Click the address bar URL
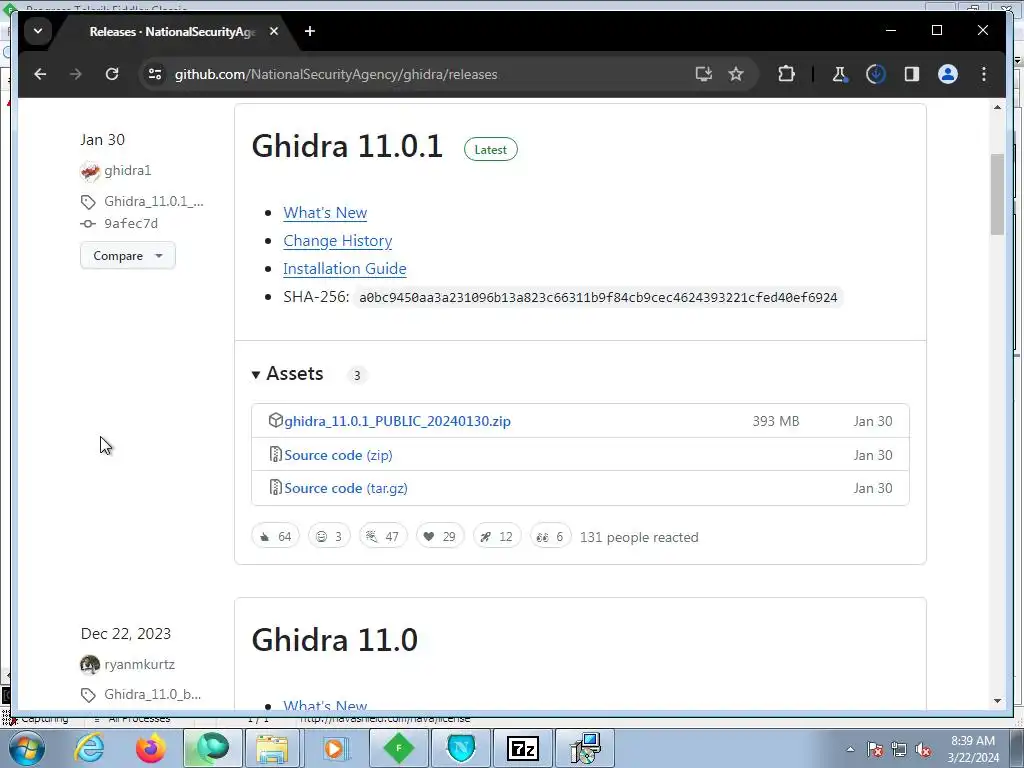Screen dimensions: 1024x768 pyautogui.click(x=336, y=74)
